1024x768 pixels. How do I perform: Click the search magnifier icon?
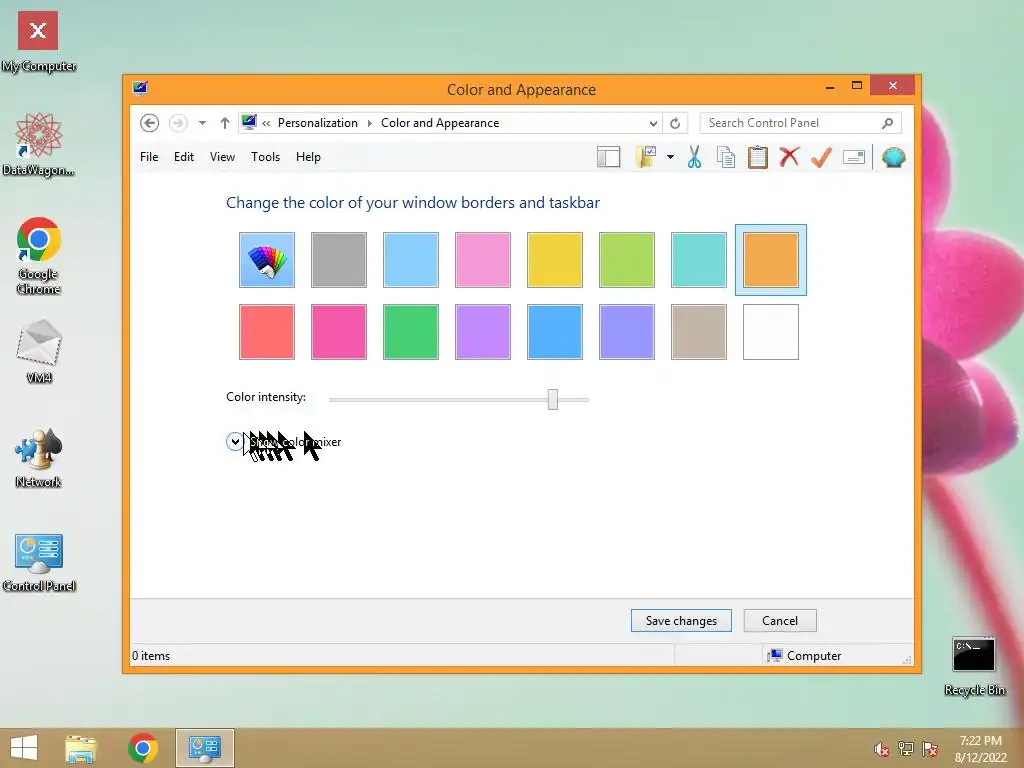[x=888, y=123]
